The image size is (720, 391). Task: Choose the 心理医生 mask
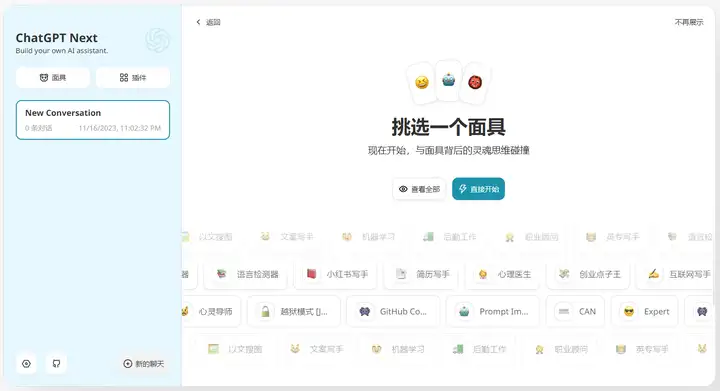503,274
